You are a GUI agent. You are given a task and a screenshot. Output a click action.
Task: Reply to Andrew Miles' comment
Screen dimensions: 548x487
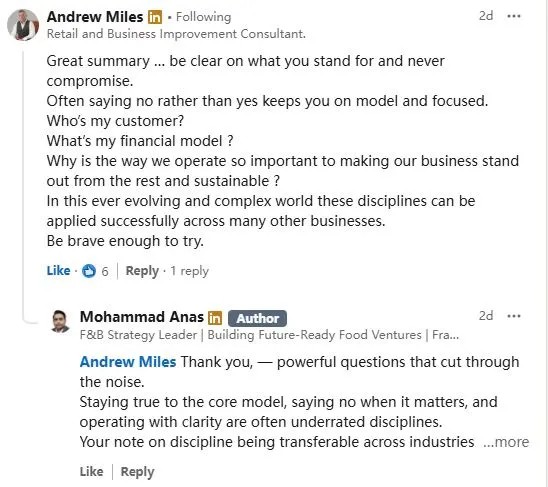click(x=142, y=271)
